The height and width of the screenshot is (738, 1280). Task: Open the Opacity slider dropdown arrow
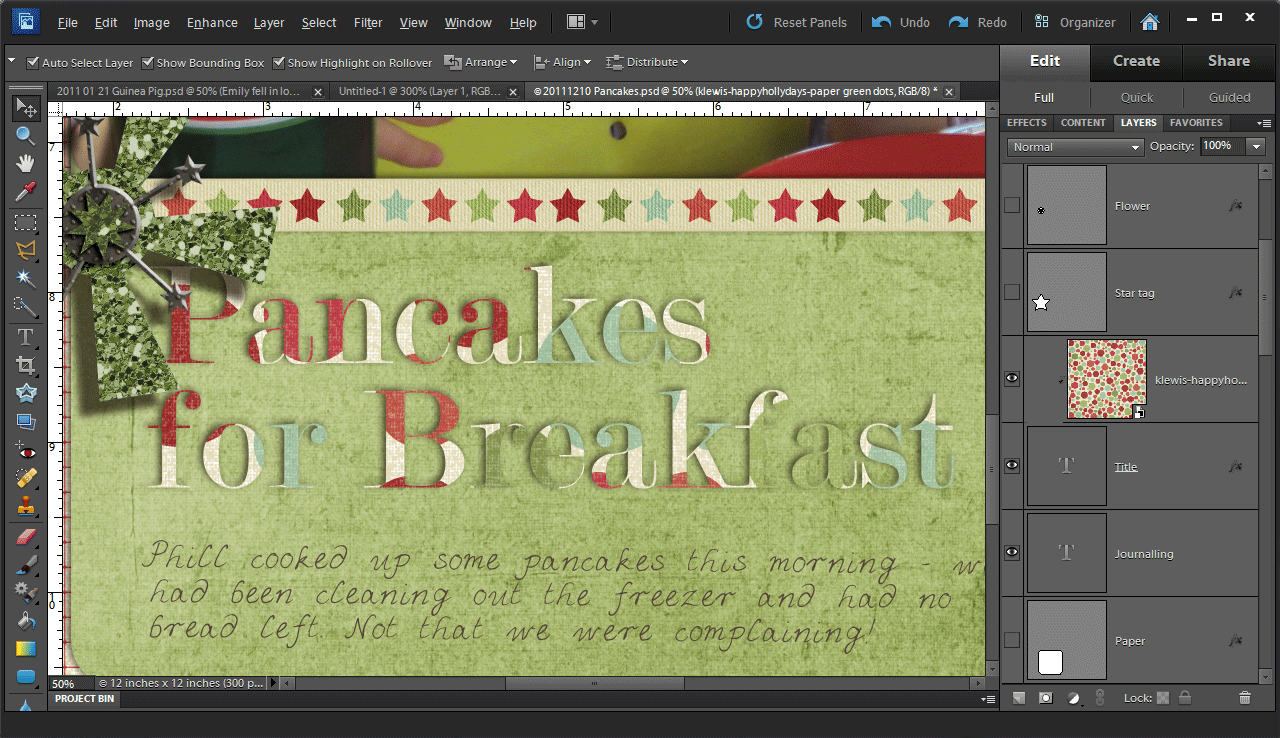point(1256,147)
